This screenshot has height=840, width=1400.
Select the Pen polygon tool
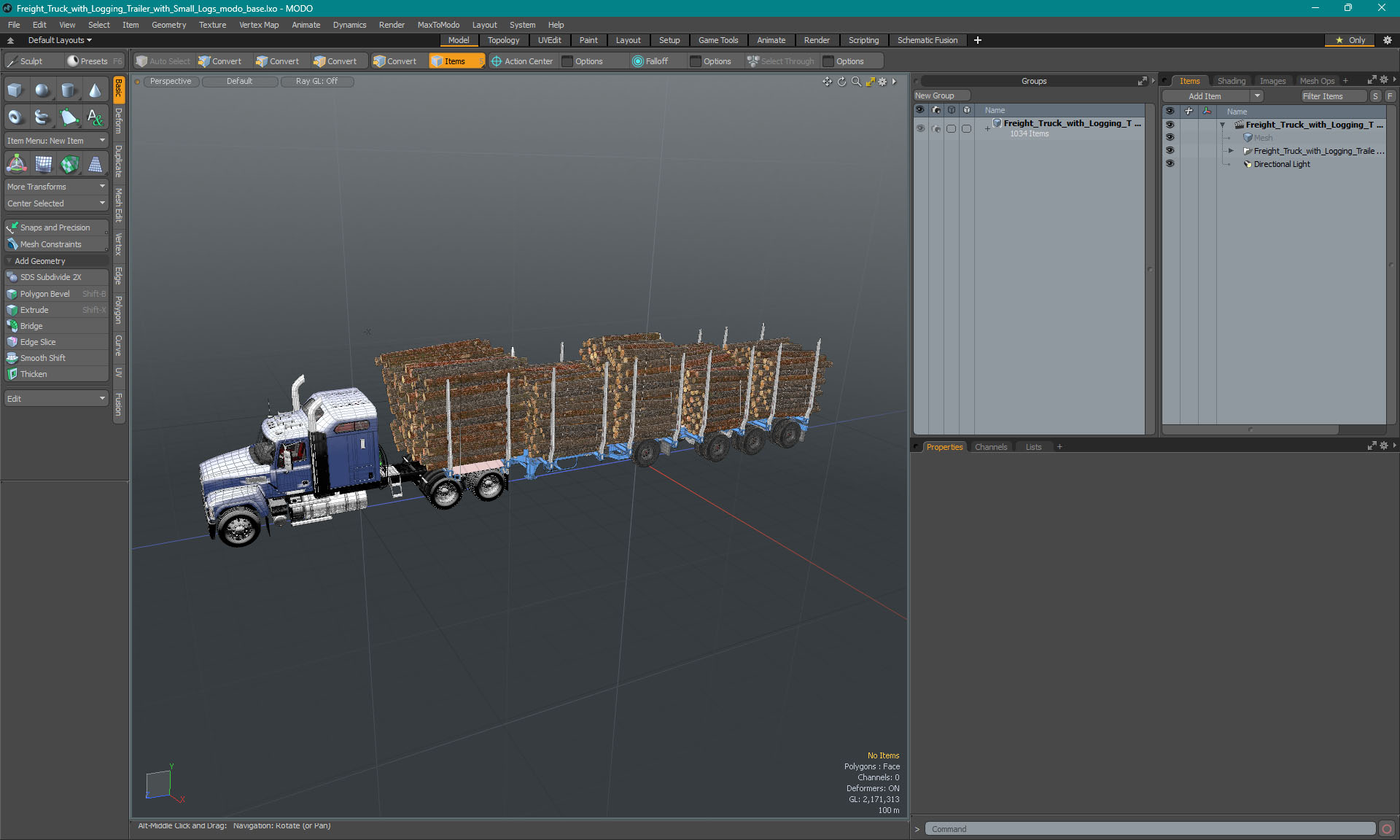pos(69,117)
